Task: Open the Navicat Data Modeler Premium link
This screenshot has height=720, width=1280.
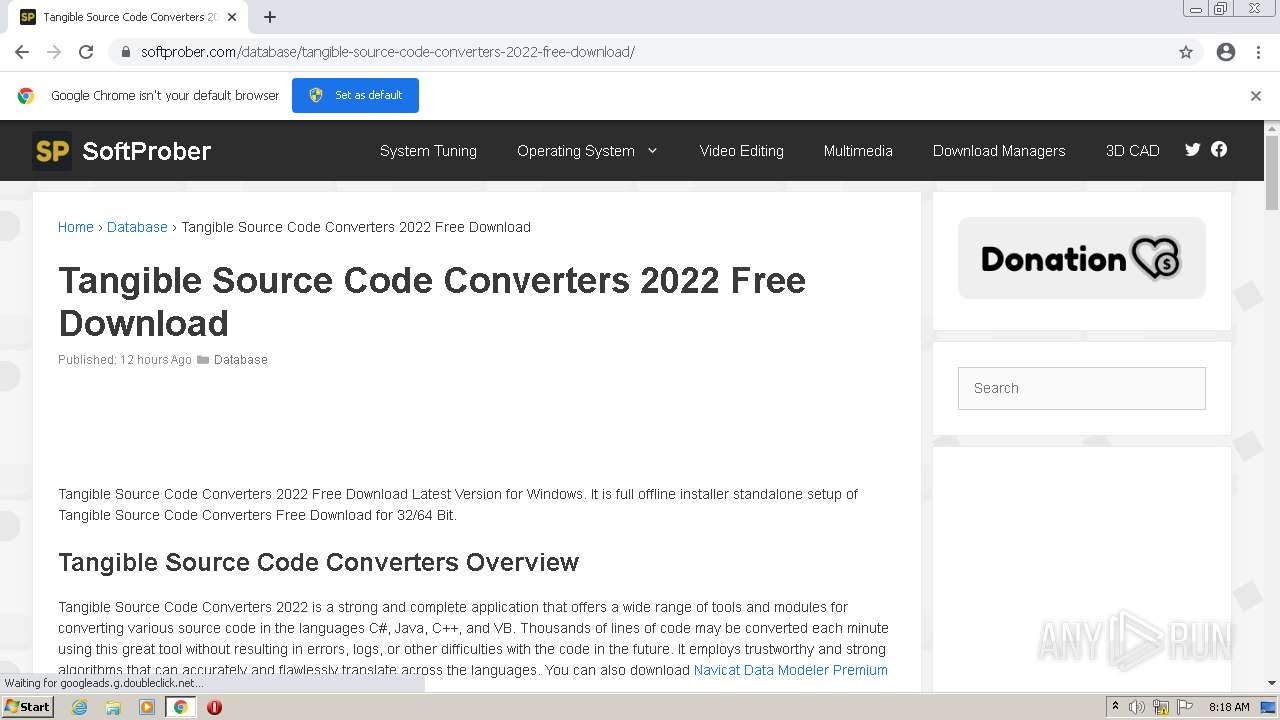Action: (791, 670)
